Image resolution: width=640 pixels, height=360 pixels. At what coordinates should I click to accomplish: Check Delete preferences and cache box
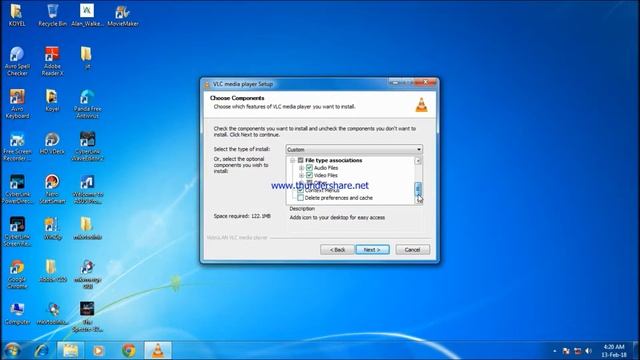300,198
